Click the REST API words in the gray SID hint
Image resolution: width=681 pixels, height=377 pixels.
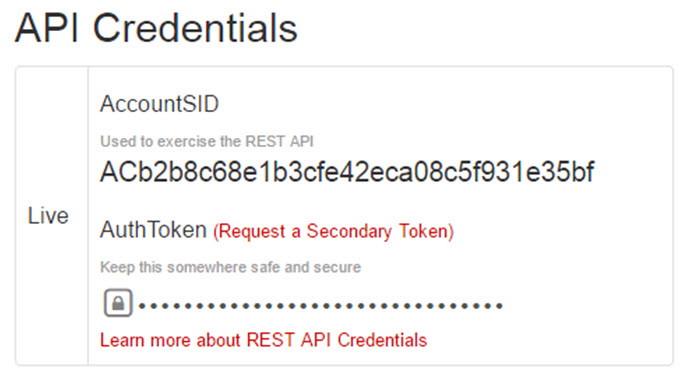(279, 142)
